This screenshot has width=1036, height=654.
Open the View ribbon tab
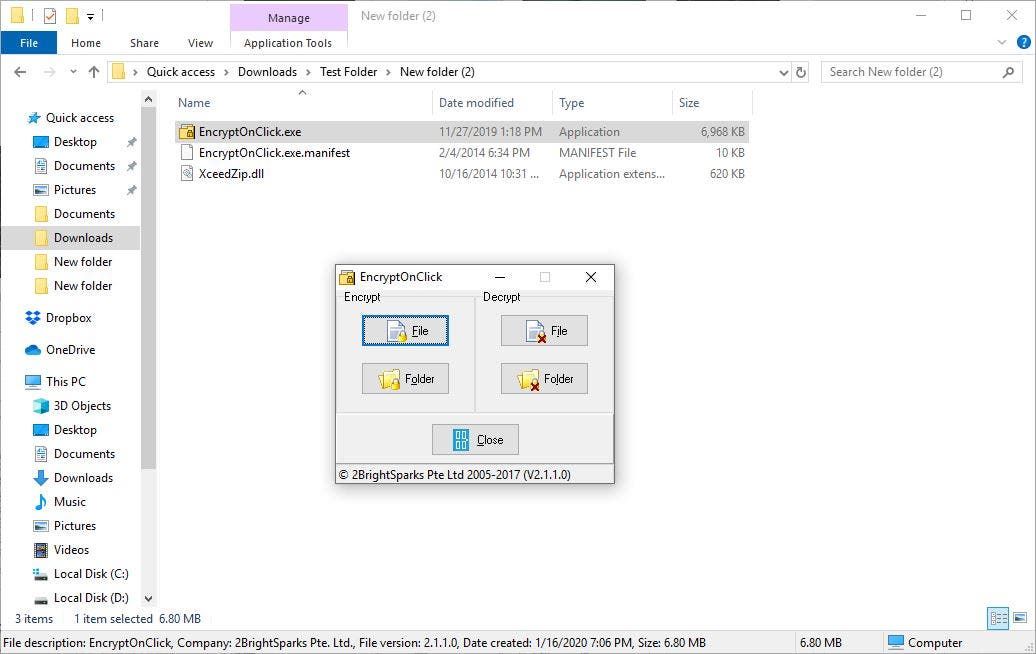coord(200,43)
